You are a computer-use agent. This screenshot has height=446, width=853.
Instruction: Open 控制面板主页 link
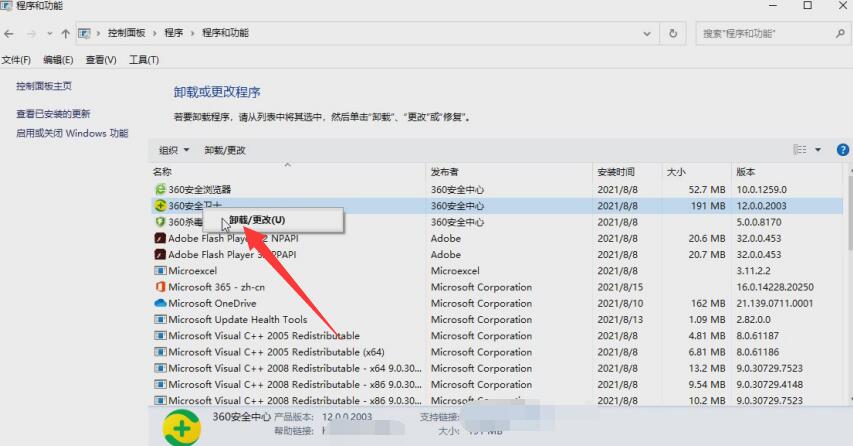click(44, 86)
